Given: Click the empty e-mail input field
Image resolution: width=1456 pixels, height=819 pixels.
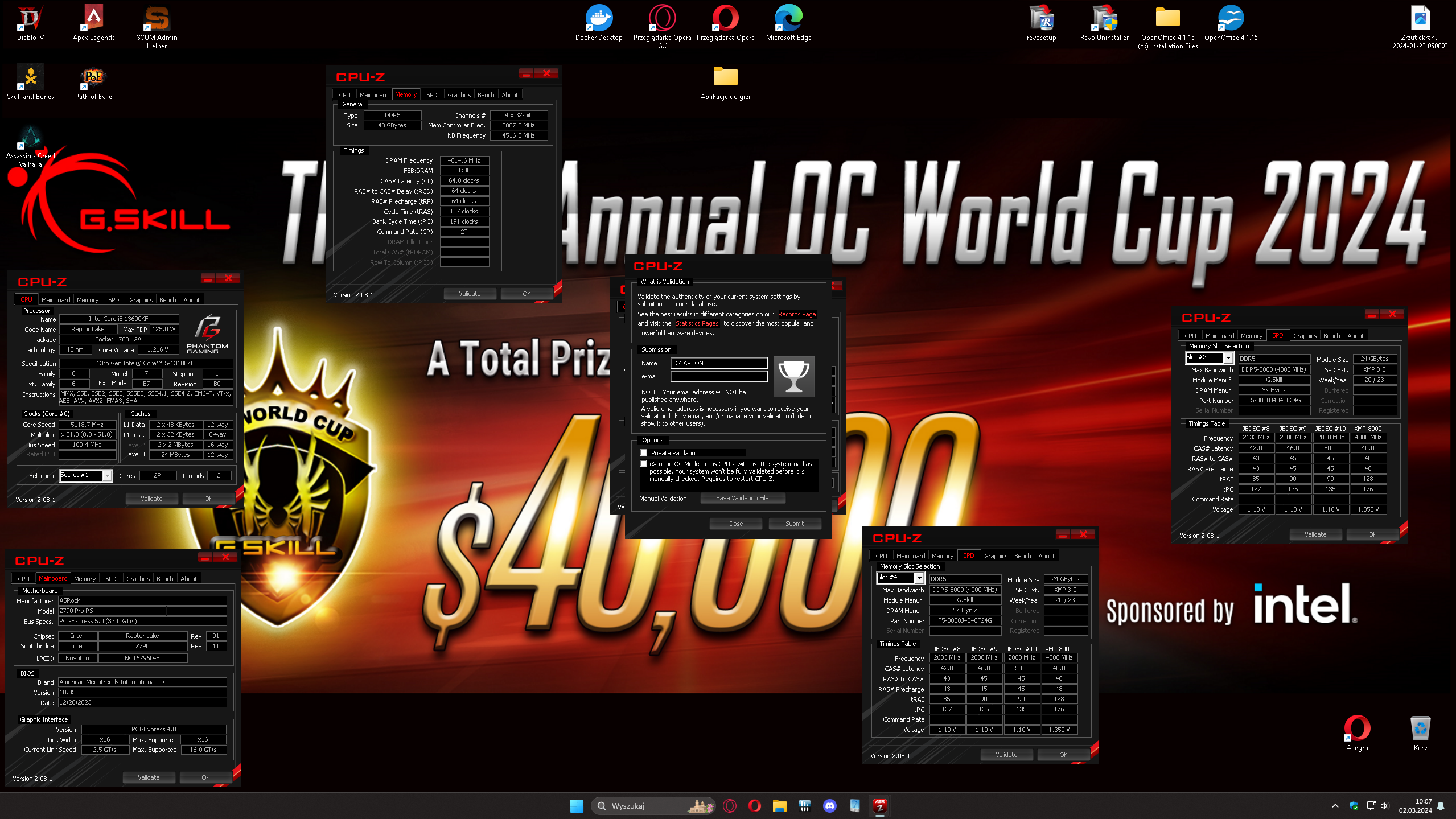Looking at the screenshot, I should [719, 376].
